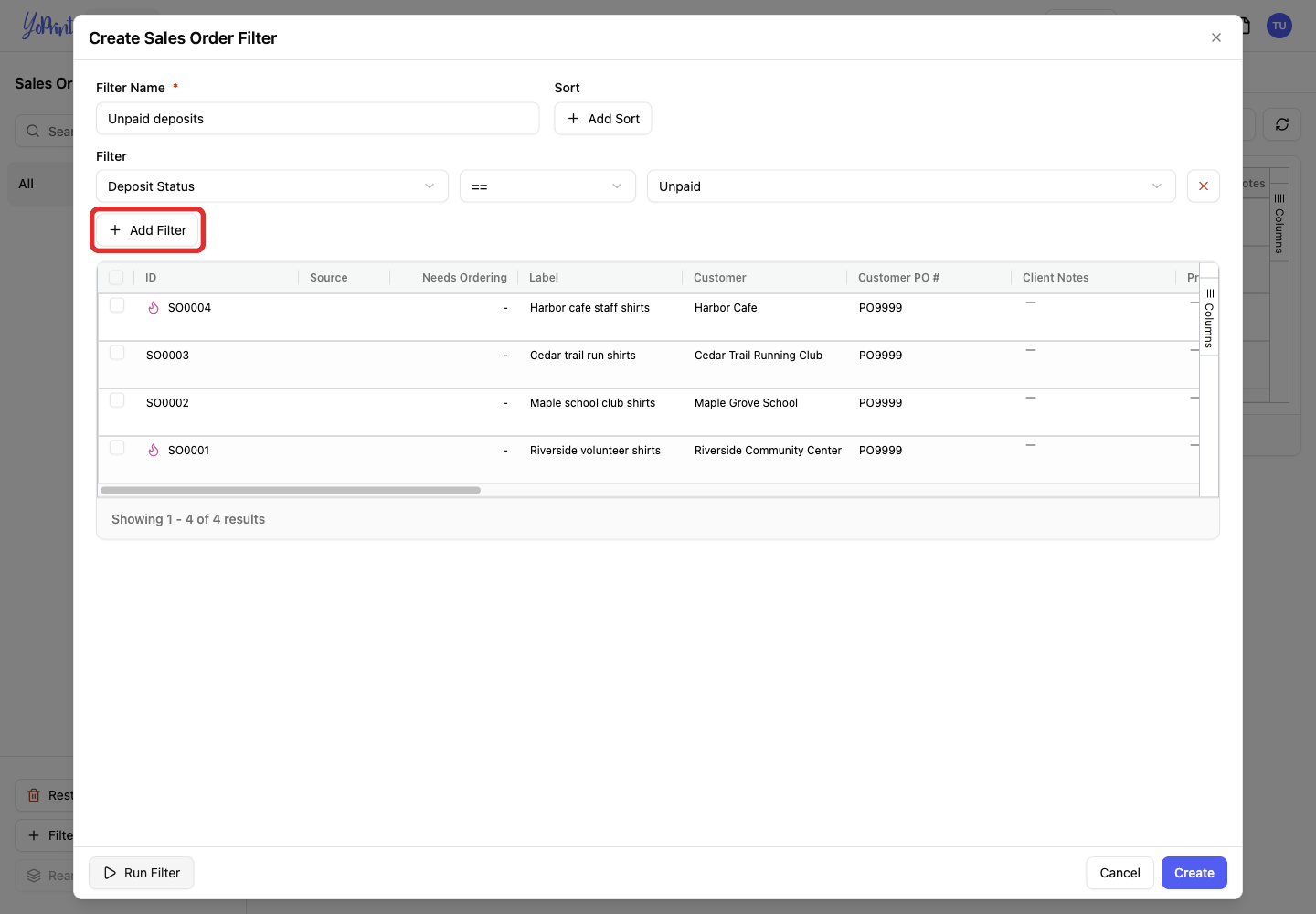Click the Riverside Community Center cell
The height and width of the screenshot is (914, 1316).
click(768, 451)
